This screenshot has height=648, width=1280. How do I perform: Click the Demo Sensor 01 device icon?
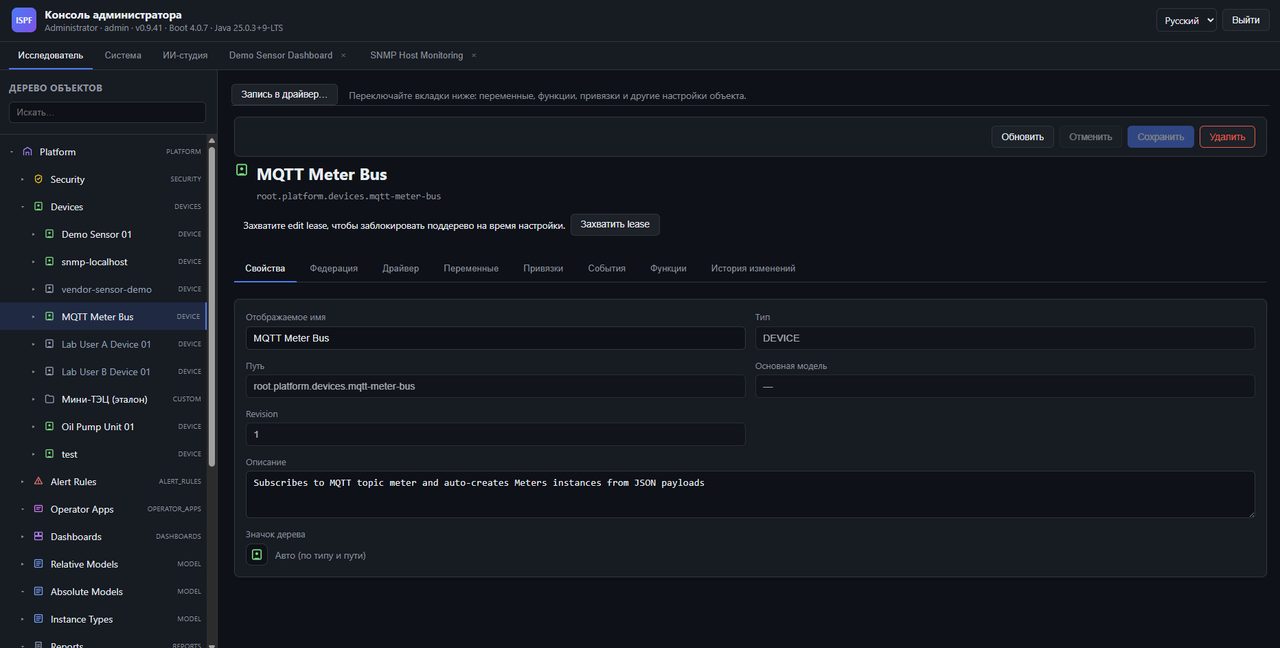49,234
